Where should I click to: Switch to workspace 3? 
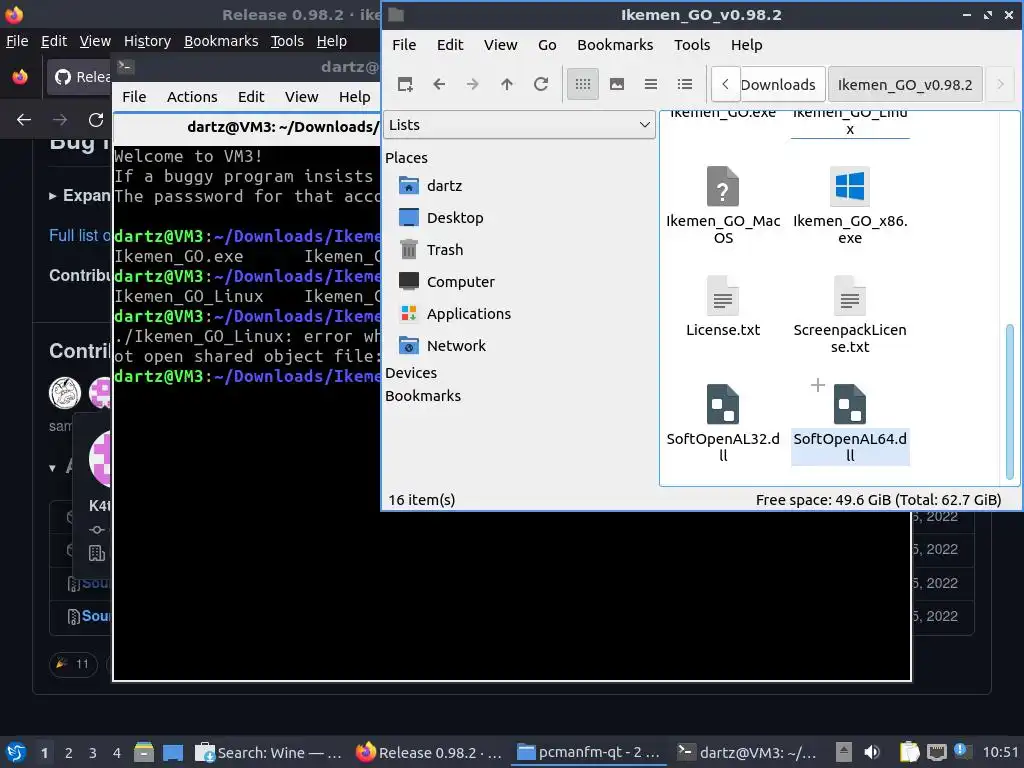tap(93, 753)
